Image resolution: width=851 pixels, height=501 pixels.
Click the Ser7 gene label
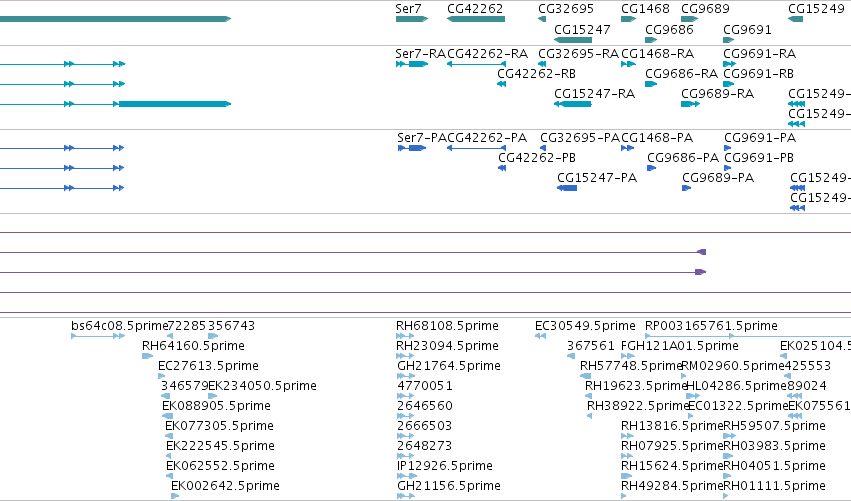point(408,9)
